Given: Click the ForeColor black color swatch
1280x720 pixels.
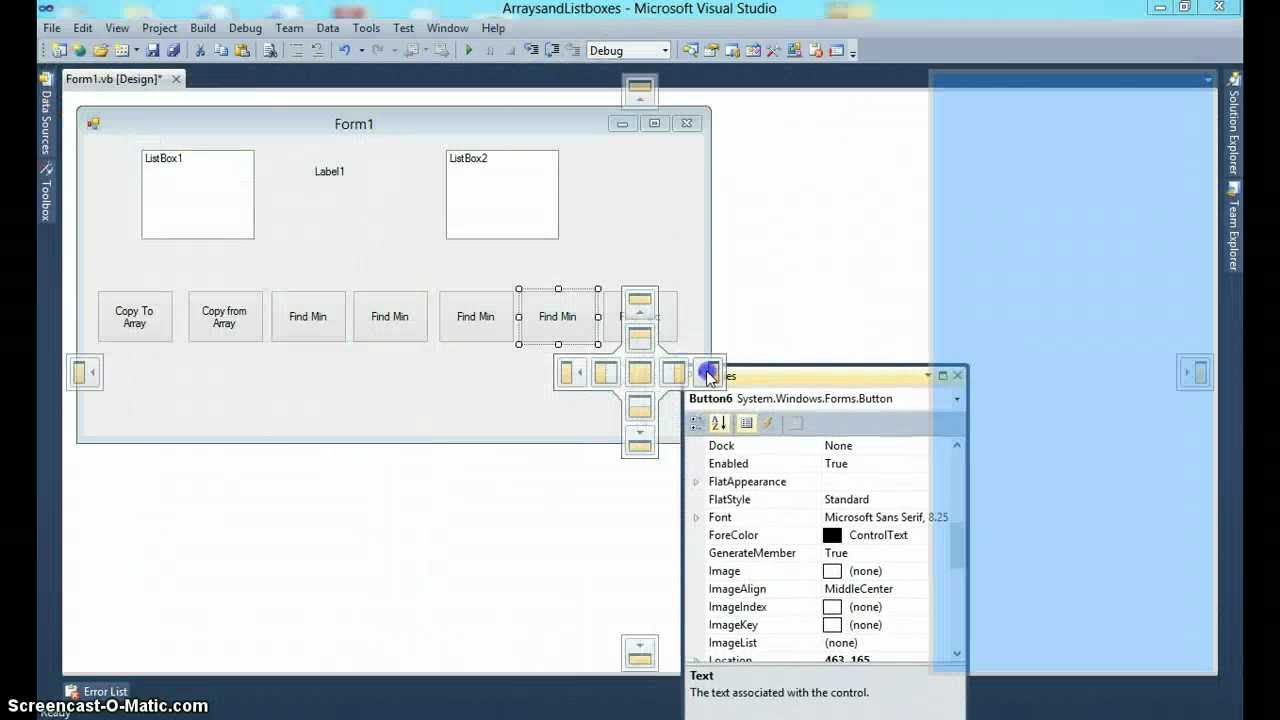Looking at the screenshot, I should [x=832, y=536].
